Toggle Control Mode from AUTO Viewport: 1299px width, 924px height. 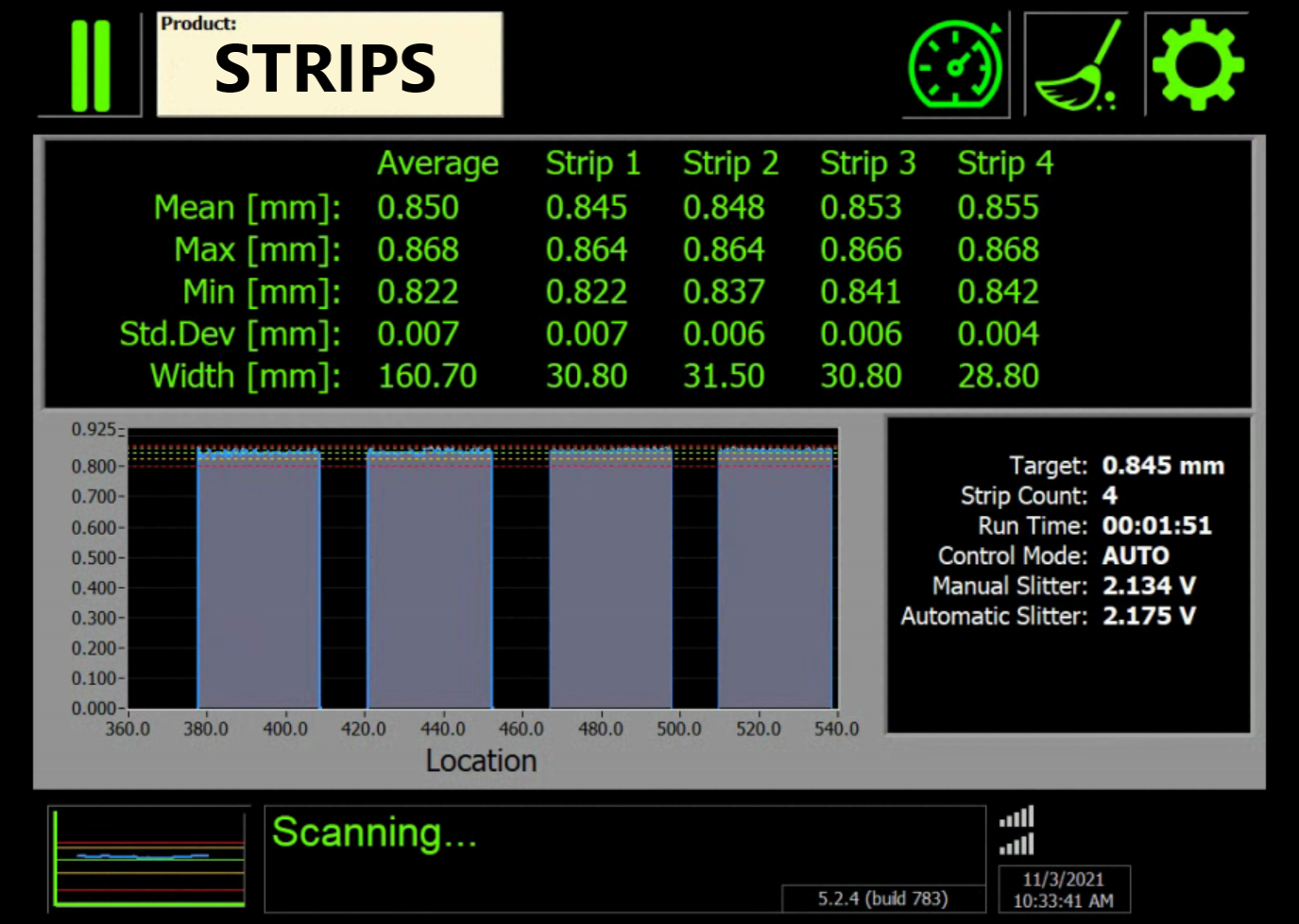pyautogui.click(x=1137, y=556)
